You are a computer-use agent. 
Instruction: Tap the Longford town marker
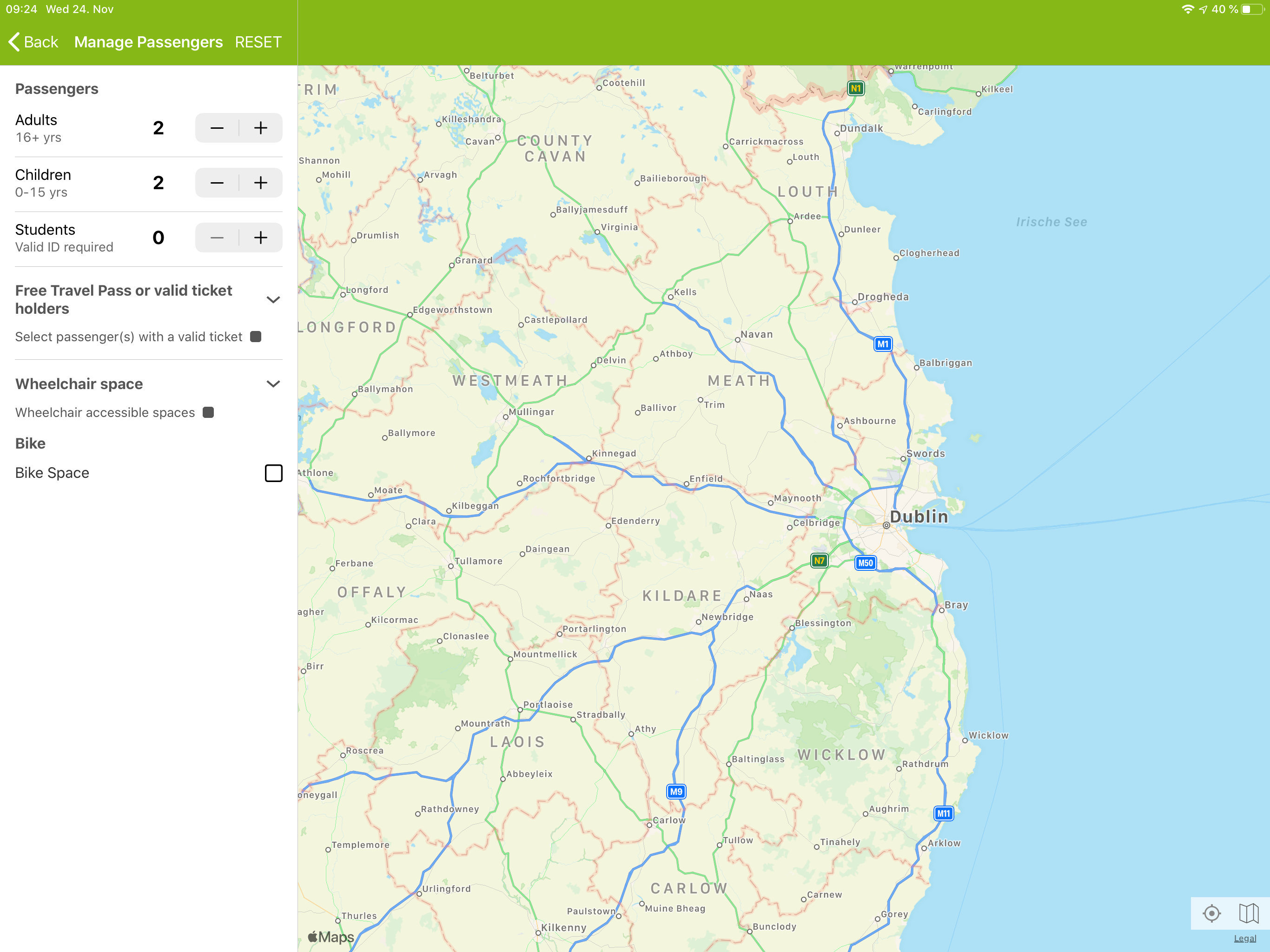[x=343, y=295]
